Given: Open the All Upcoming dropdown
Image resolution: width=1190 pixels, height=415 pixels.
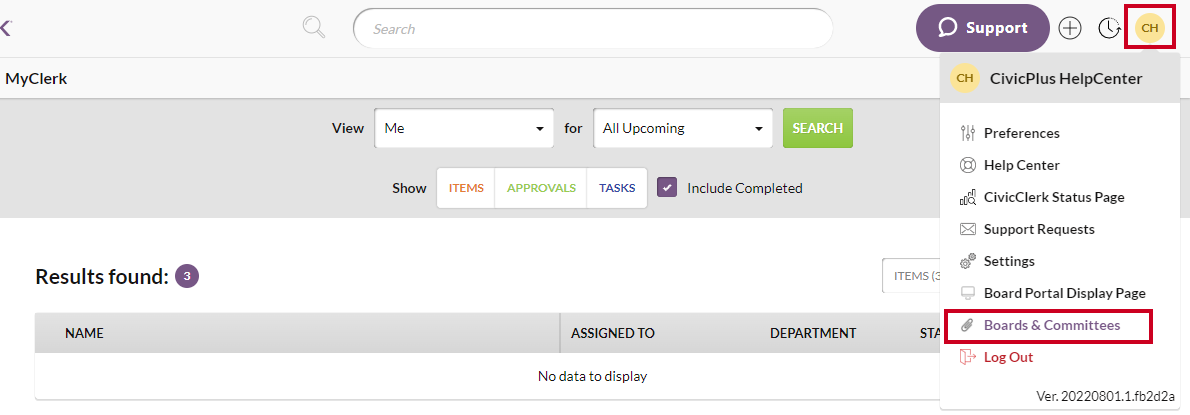Looking at the screenshot, I should click(x=683, y=128).
